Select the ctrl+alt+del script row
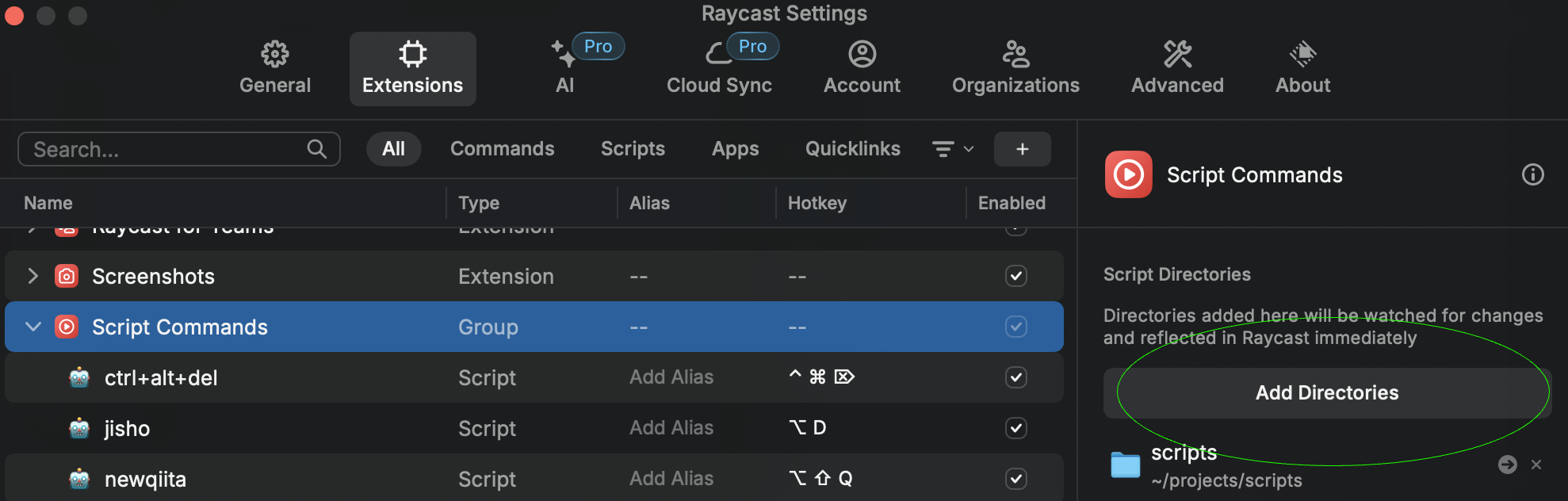1568x501 pixels. pos(534,377)
